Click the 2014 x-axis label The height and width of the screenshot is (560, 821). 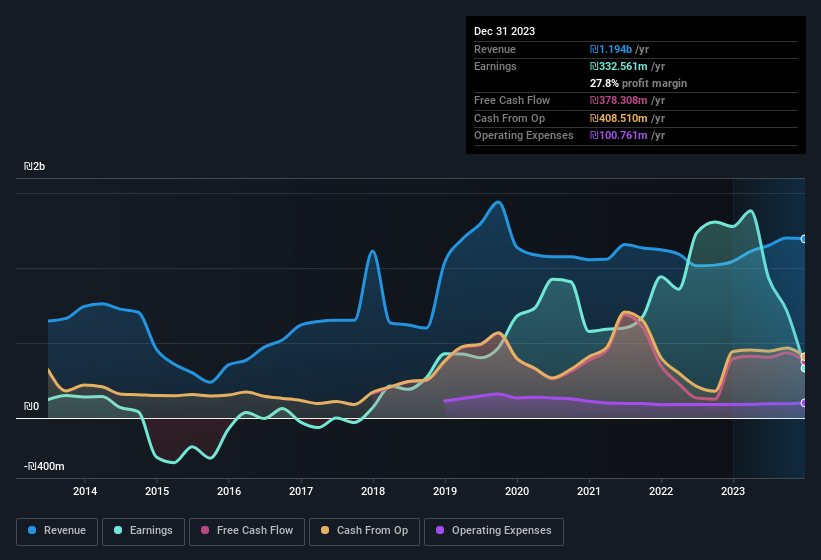click(x=85, y=491)
